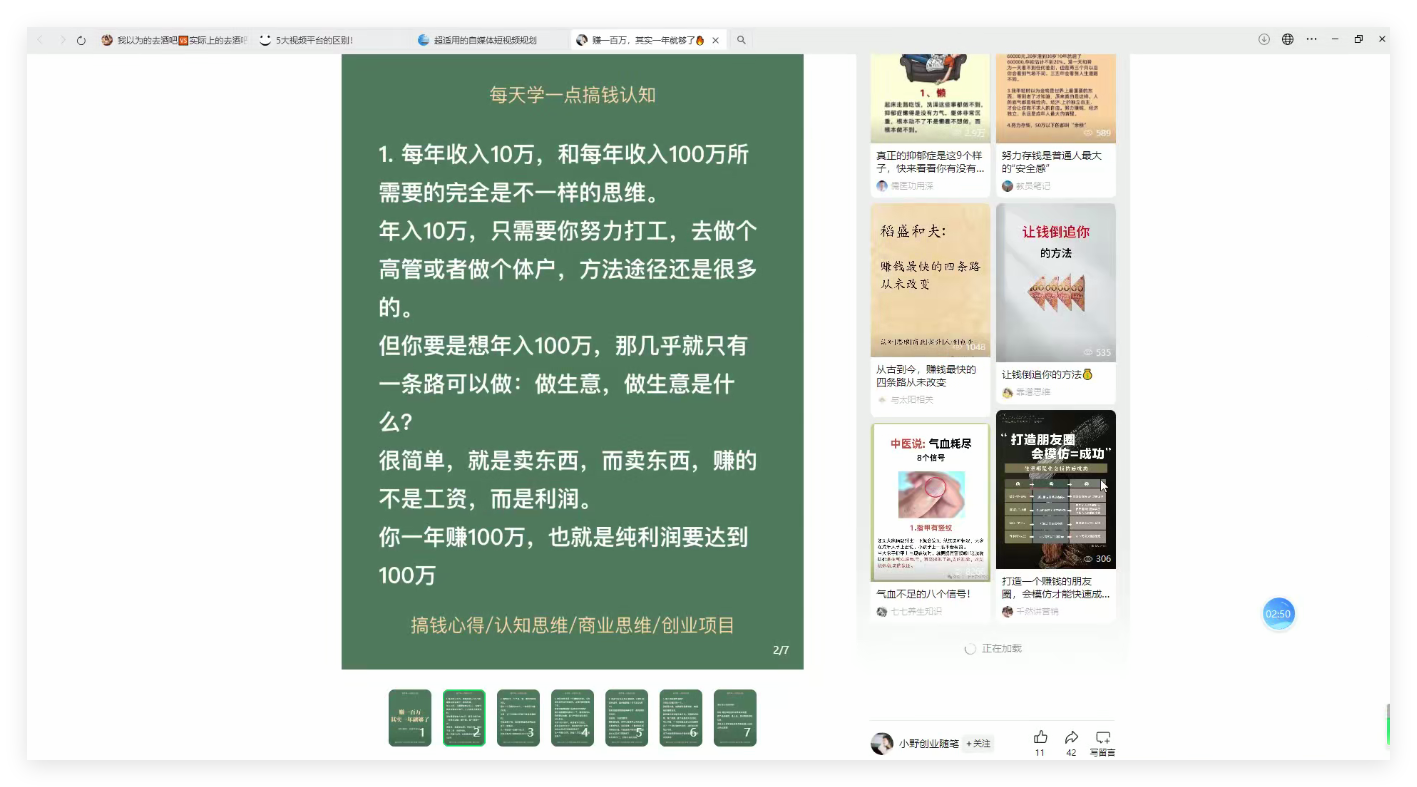
Task: Open the three-dot more menu
Action: pos(1312,39)
